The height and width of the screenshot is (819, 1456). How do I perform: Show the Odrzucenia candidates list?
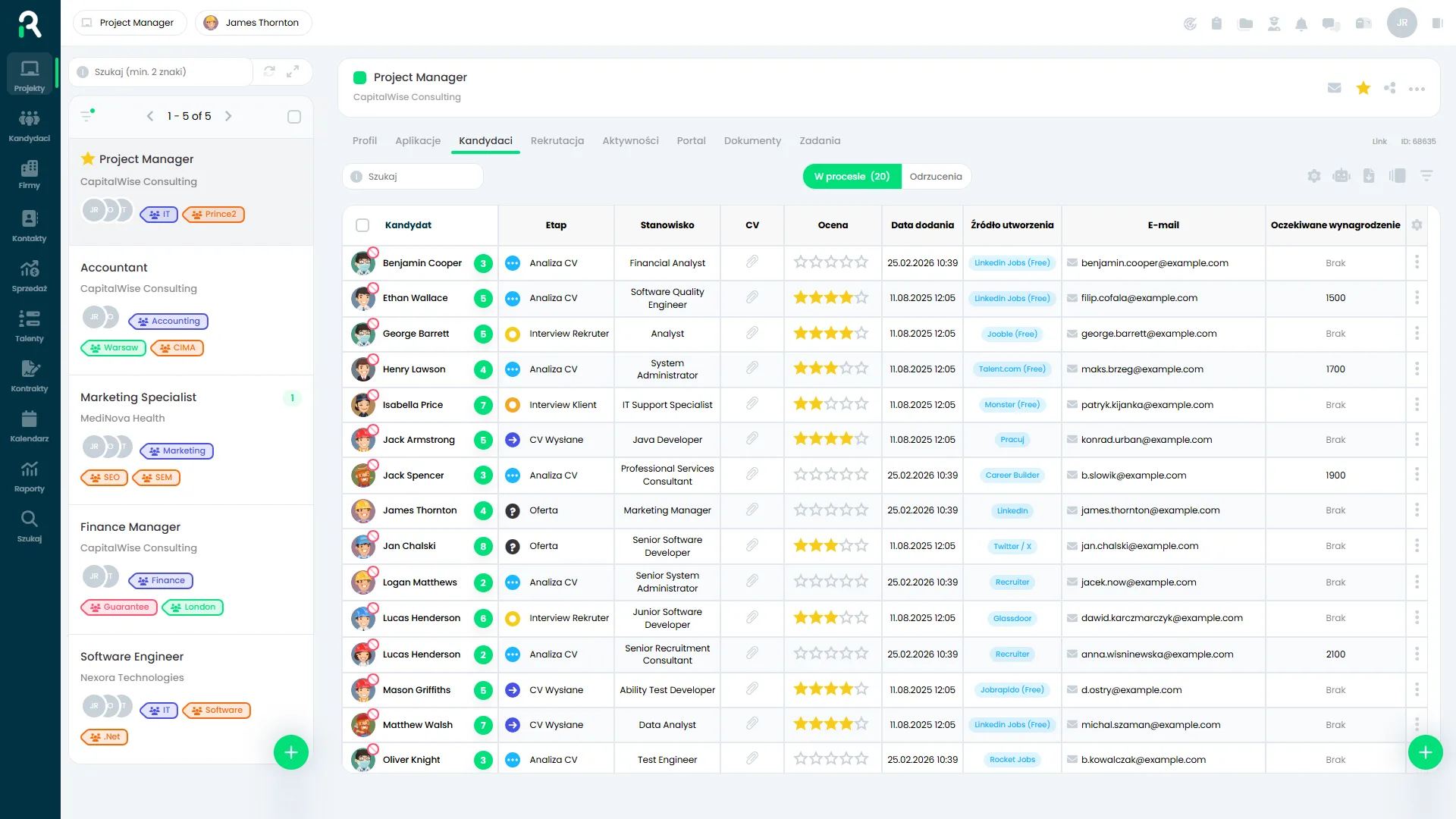point(936,177)
